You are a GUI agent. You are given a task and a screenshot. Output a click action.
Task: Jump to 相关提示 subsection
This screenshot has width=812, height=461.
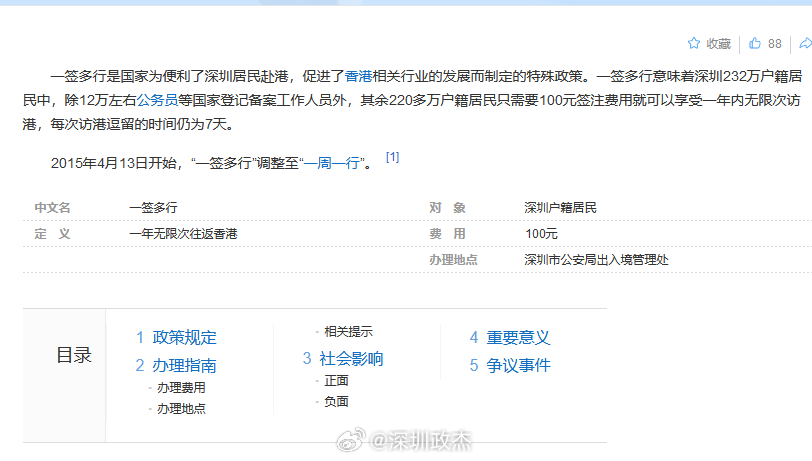point(349,332)
